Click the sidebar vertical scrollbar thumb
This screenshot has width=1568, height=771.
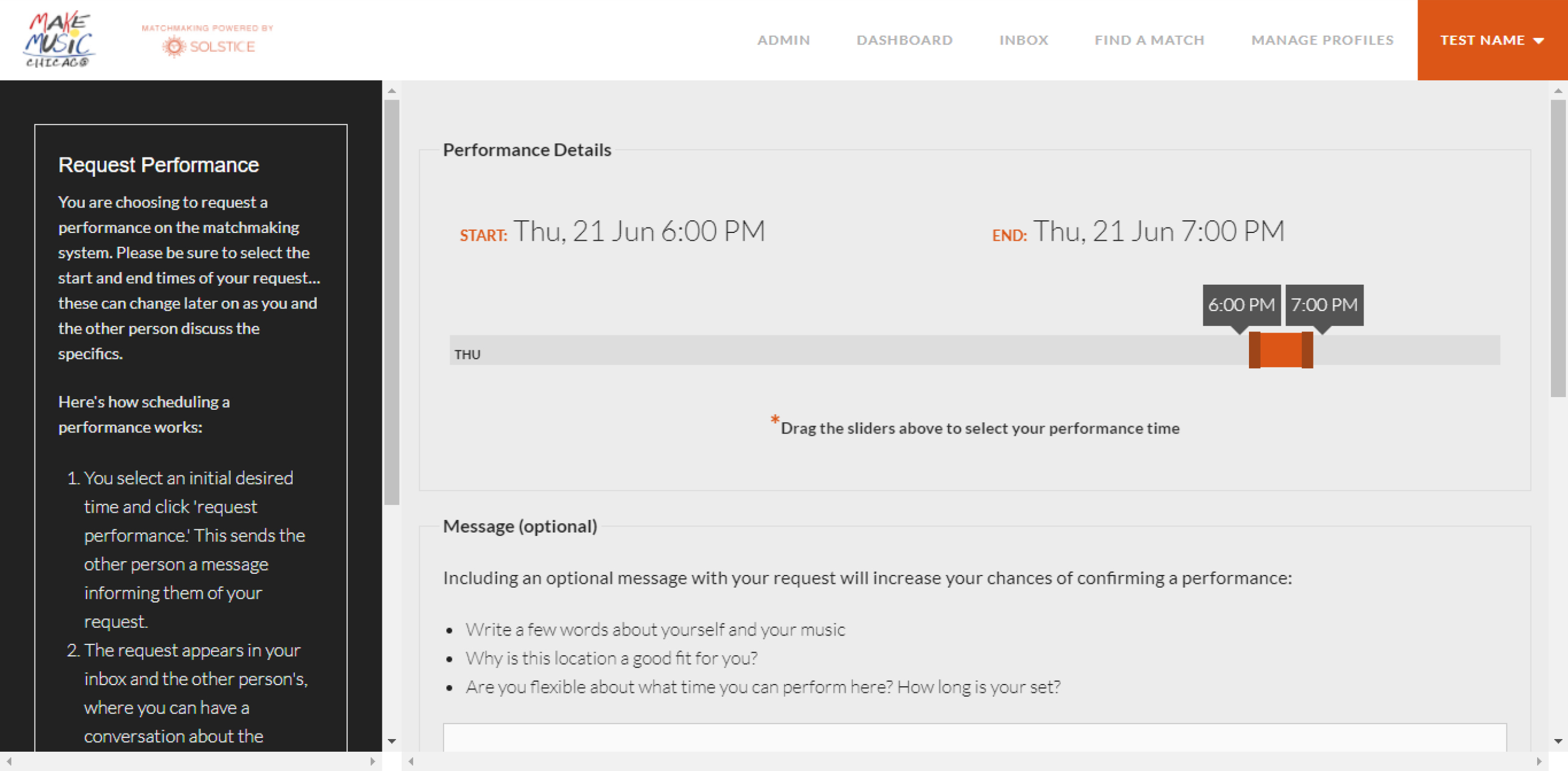pos(392,302)
